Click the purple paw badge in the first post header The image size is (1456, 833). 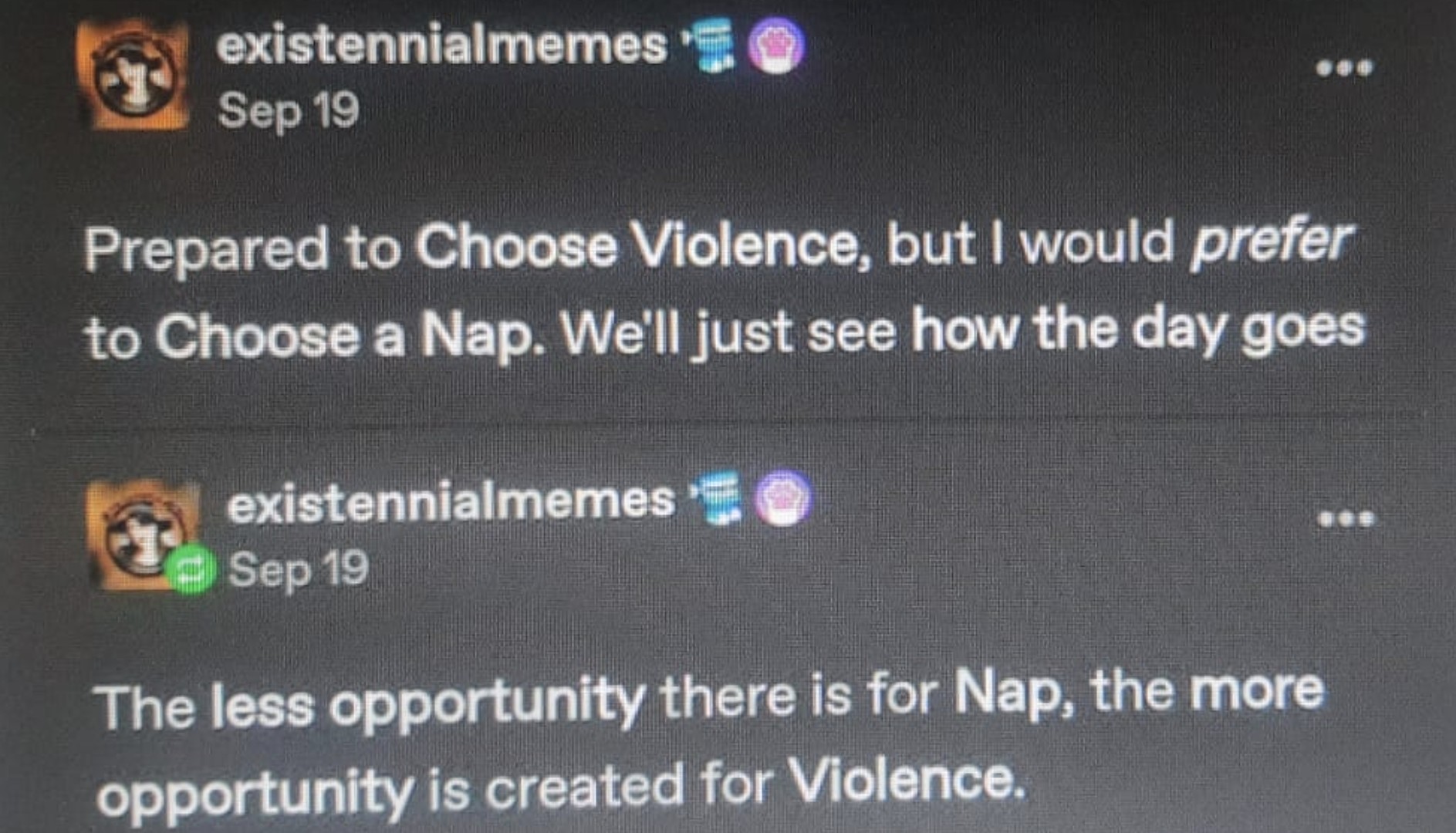(x=775, y=46)
